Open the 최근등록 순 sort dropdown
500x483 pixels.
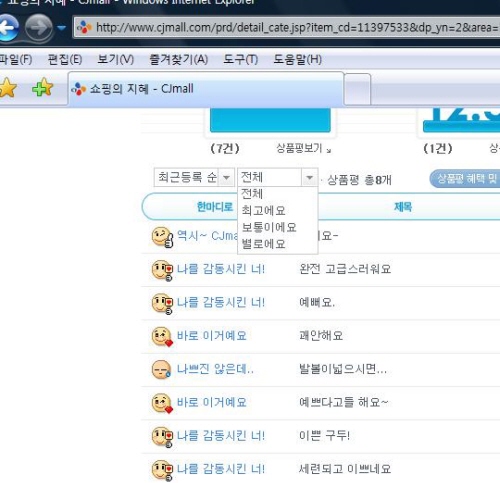click(x=194, y=177)
